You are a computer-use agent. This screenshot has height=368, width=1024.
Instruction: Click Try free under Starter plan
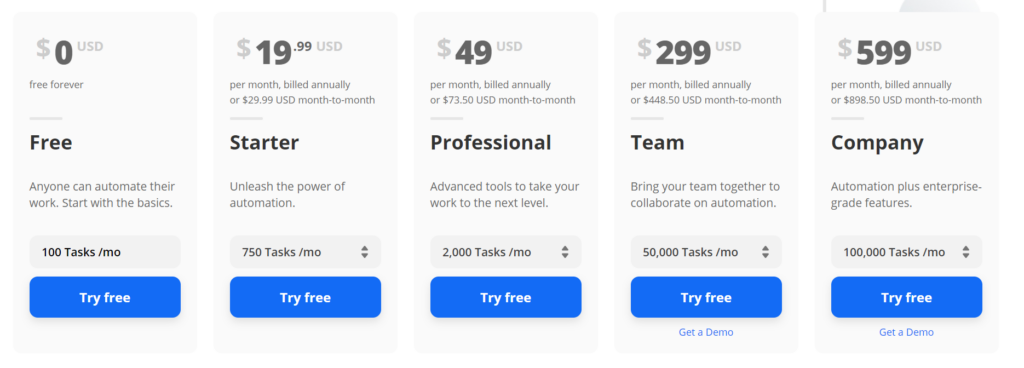pos(305,297)
